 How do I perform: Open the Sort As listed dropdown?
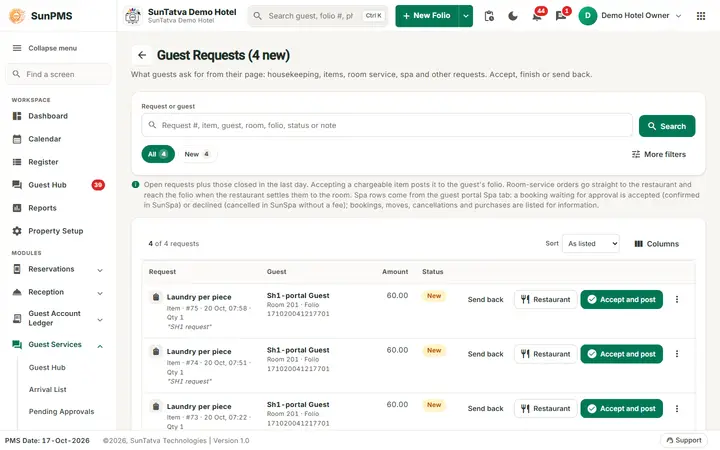(x=591, y=244)
